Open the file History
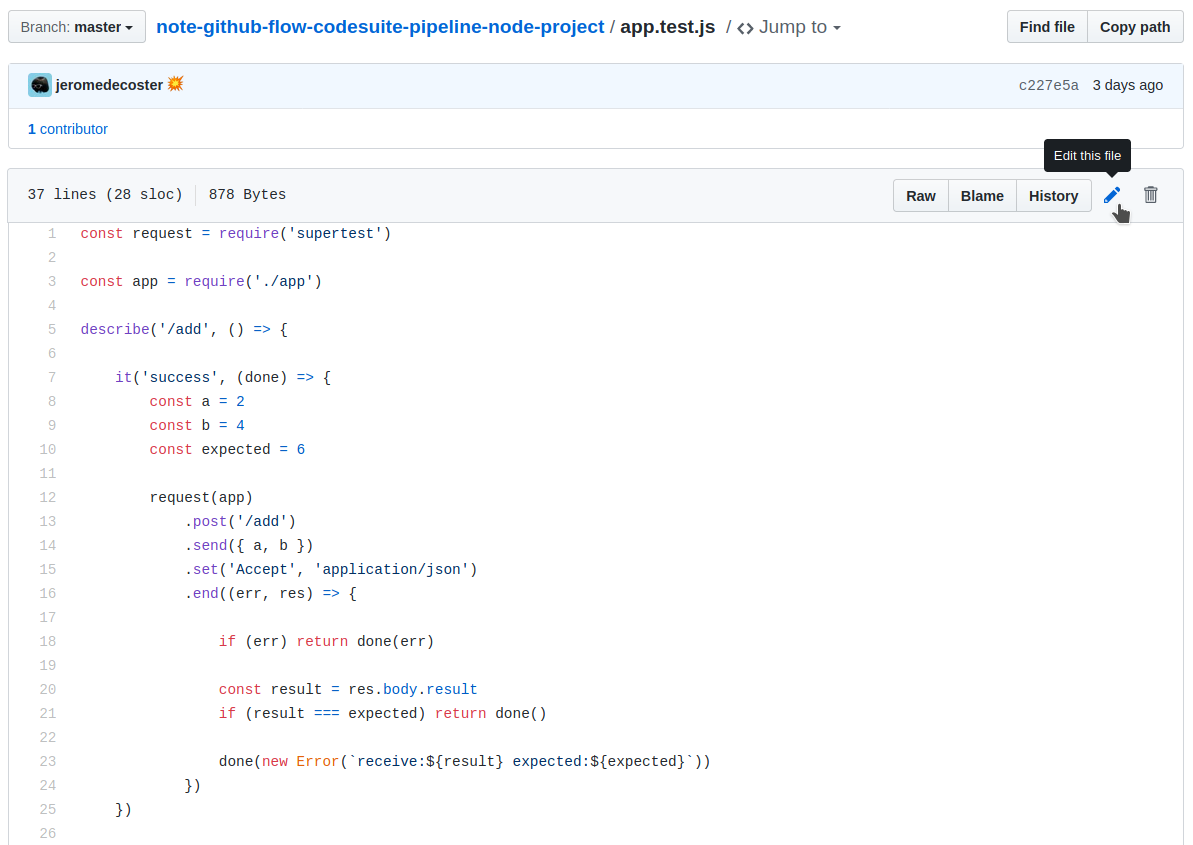 point(1053,196)
